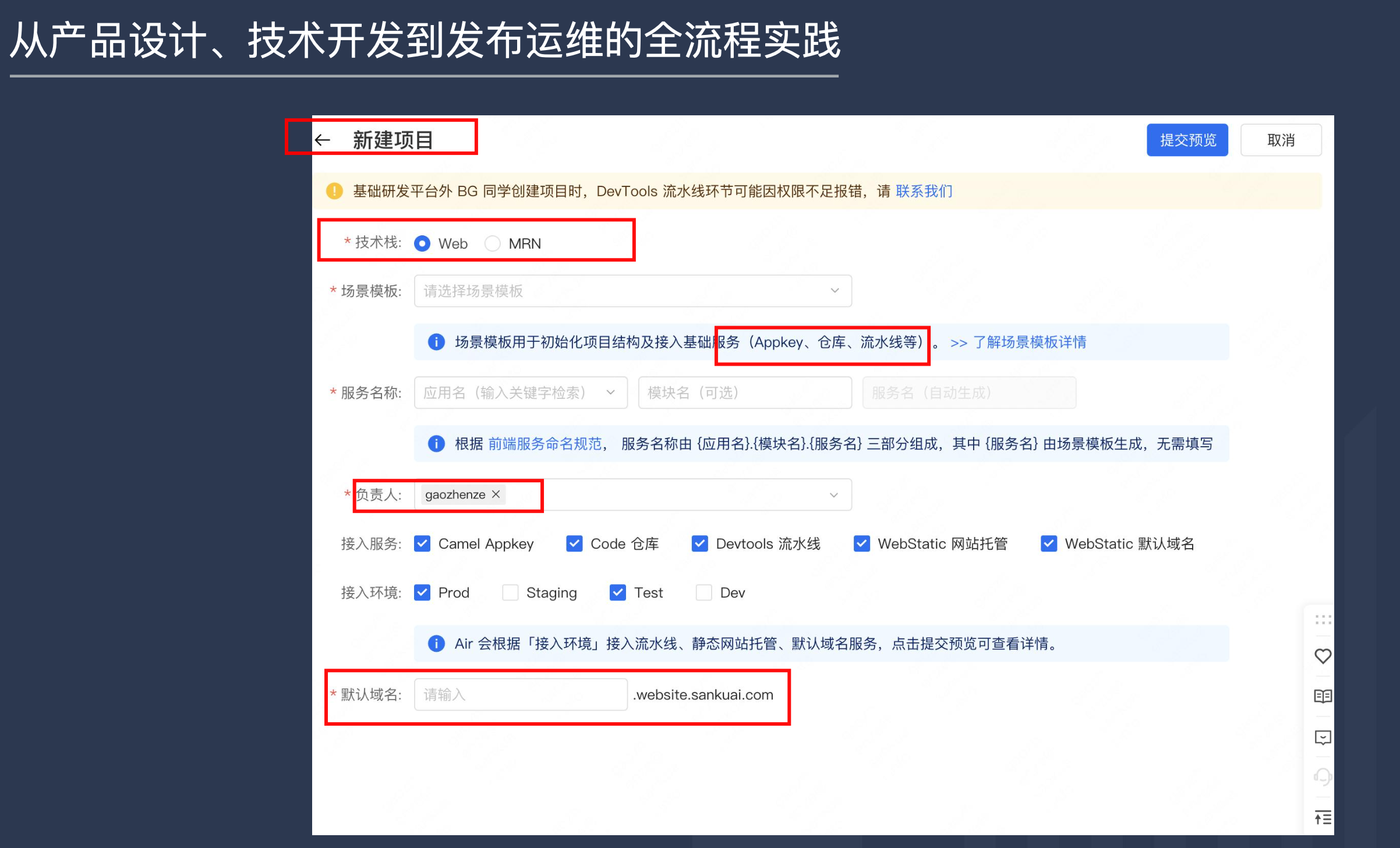1400x848 pixels.
Task: Click the yellow warning icon in the notice banner
Action: (x=334, y=191)
